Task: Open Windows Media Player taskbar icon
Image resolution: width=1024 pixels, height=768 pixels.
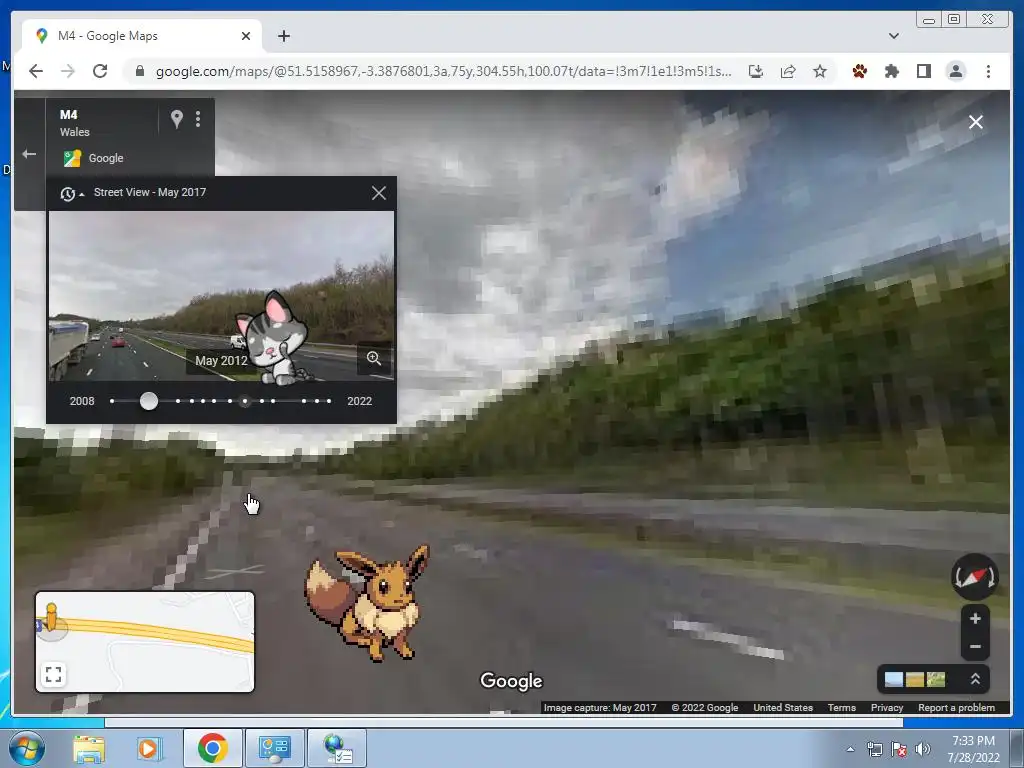Action: click(x=148, y=748)
